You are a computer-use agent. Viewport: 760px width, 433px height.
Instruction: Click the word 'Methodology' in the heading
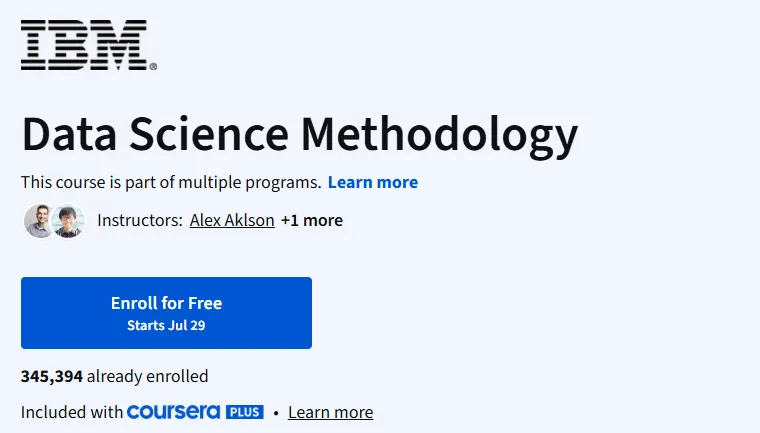[440, 135]
